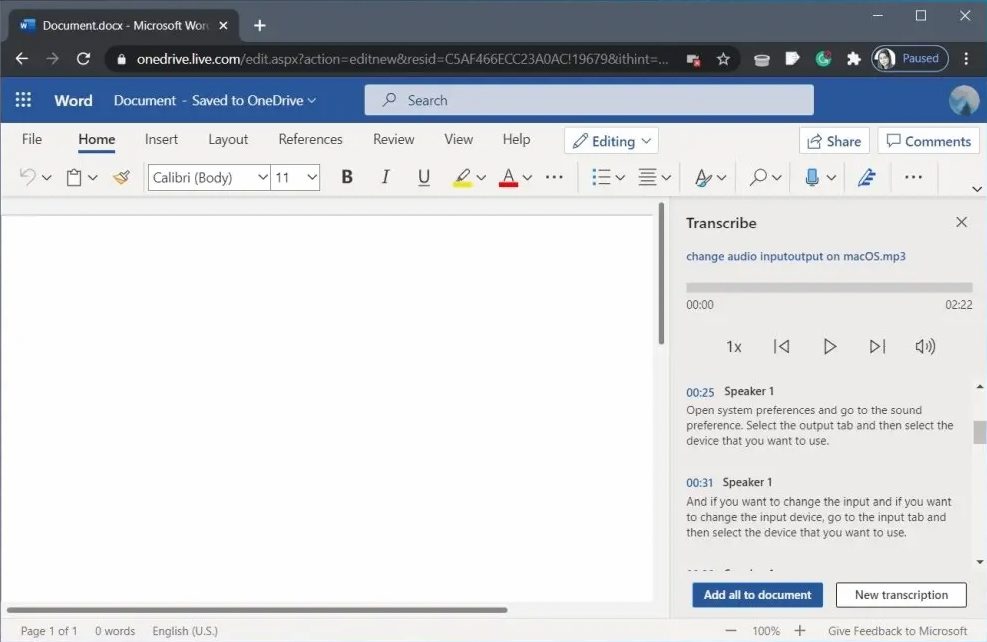Viewport: 987px width, 642px height.
Task: Open the Help tab
Action: point(516,139)
